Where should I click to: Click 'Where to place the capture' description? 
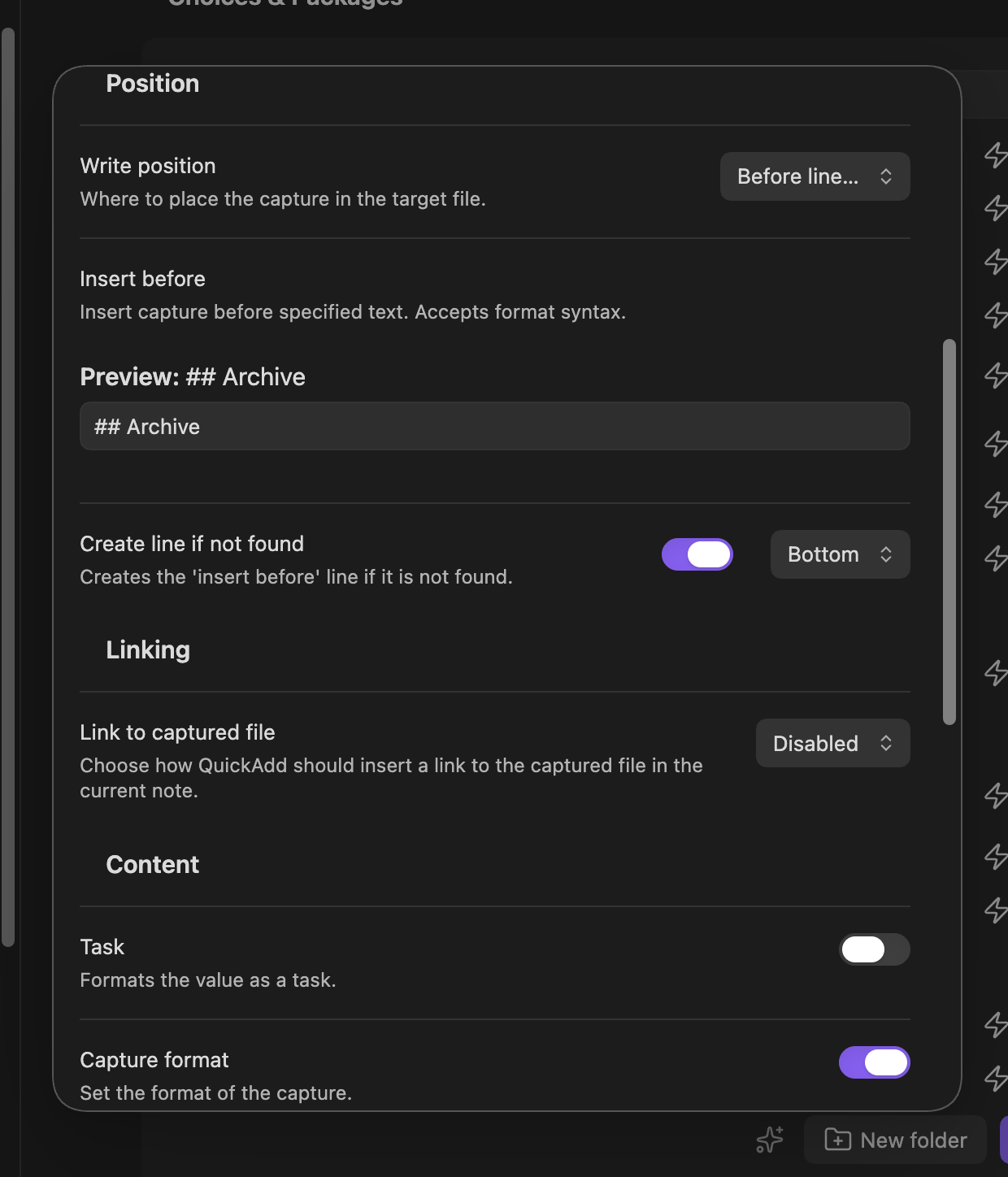pos(283,199)
